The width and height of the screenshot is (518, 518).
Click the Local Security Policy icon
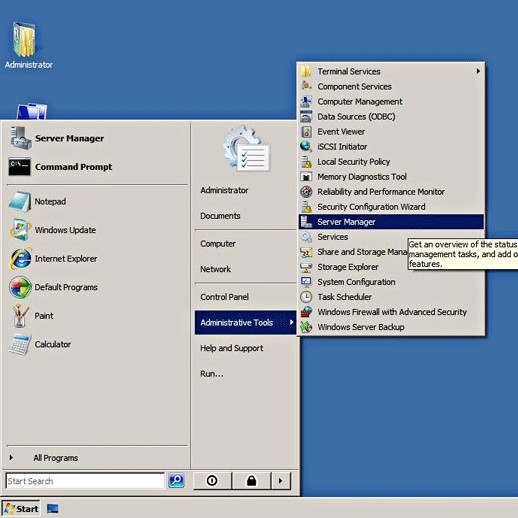tap(306, 162)
